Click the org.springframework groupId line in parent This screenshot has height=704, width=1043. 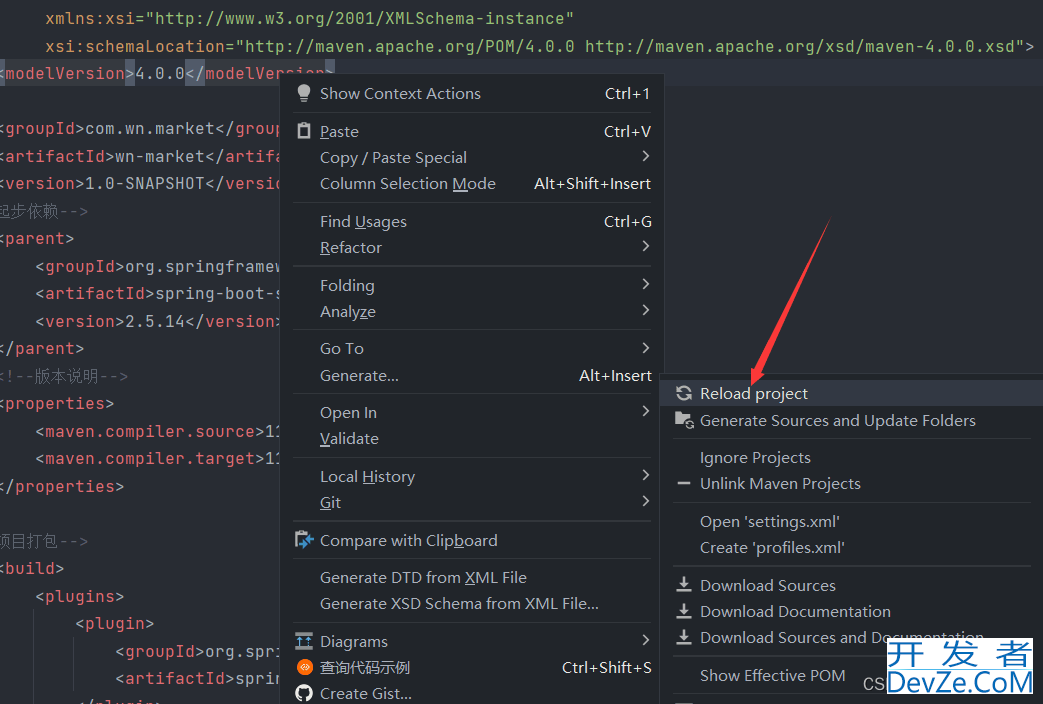(158, 266)
